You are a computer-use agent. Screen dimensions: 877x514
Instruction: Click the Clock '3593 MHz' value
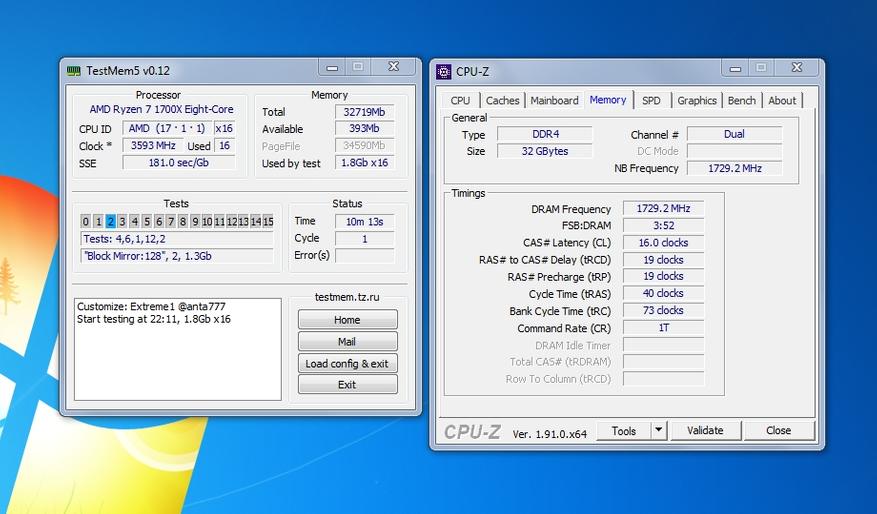153,146
